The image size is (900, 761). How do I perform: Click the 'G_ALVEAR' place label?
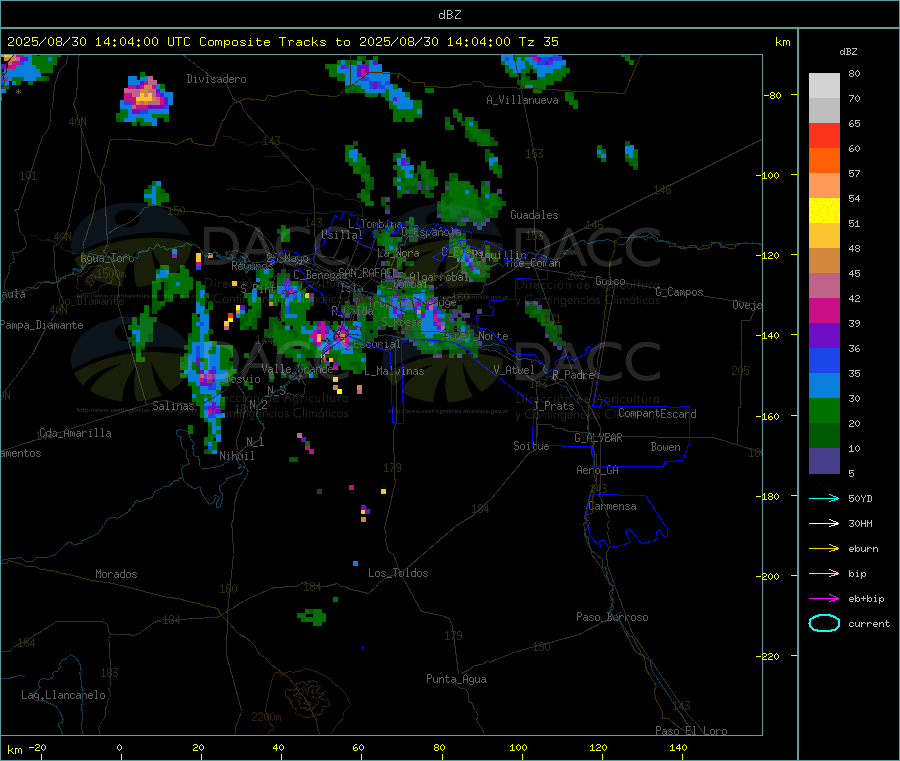(598, 438)
